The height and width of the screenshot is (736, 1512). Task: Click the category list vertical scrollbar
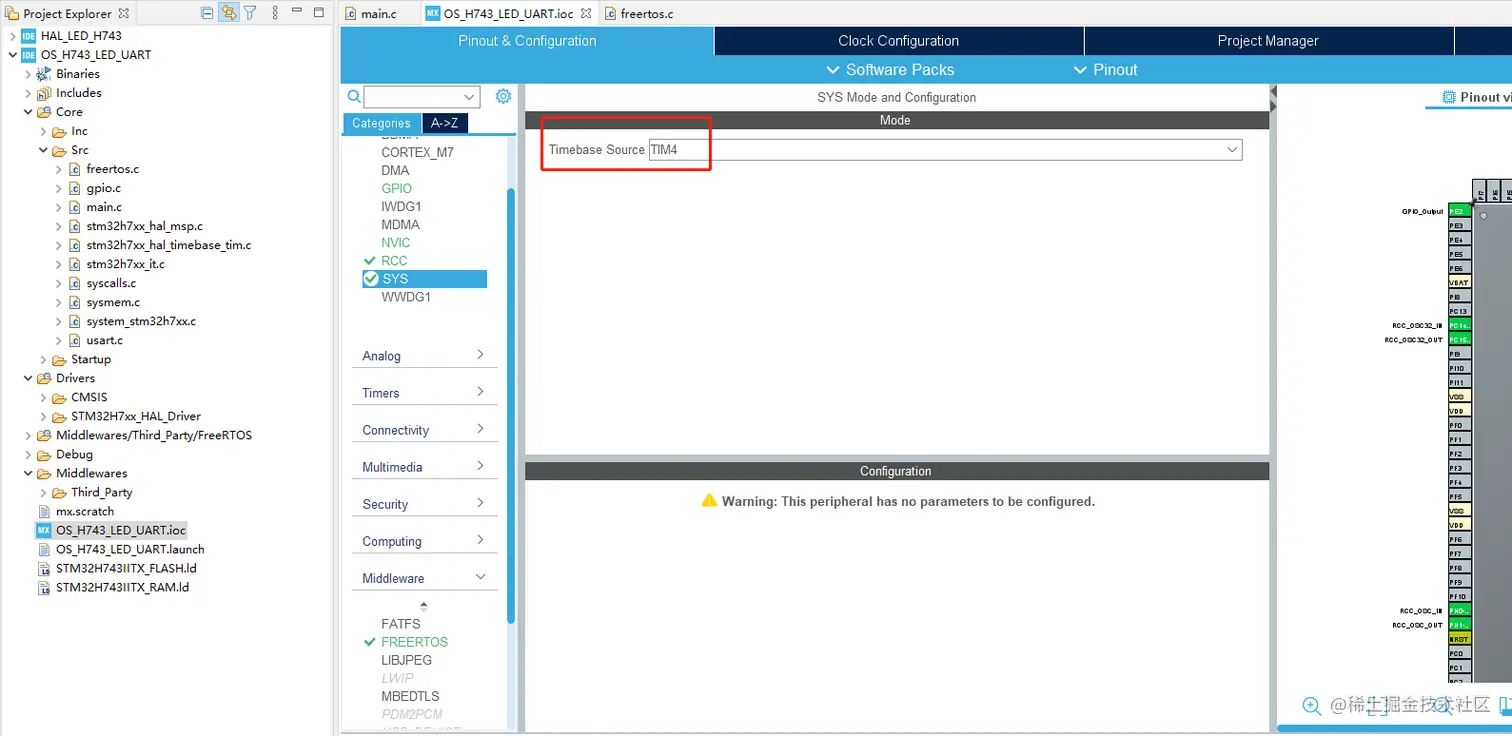coord(511,405)
